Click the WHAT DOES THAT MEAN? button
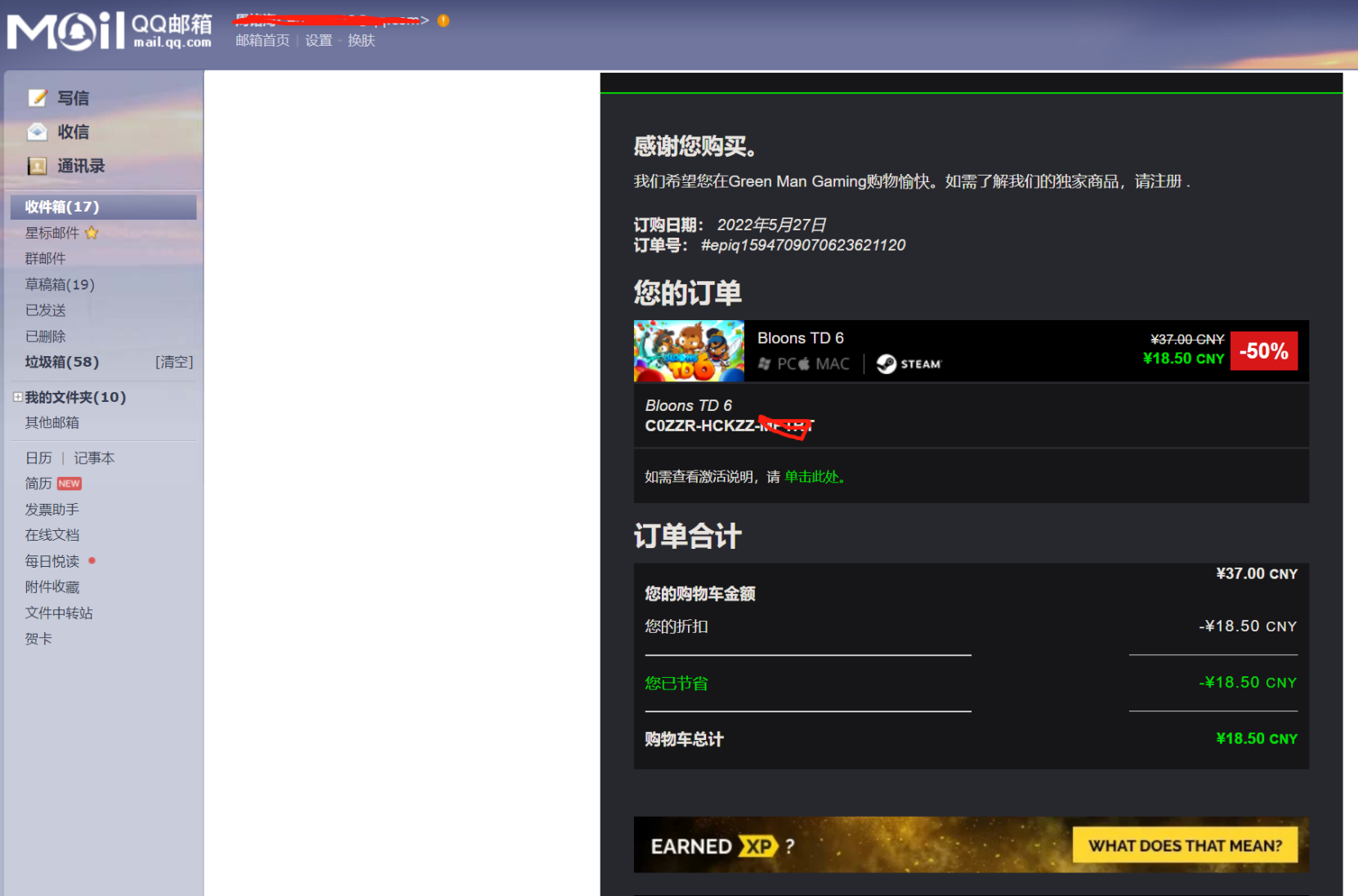The width and height of the screenshot is (1358, 896). (1185, 846)
